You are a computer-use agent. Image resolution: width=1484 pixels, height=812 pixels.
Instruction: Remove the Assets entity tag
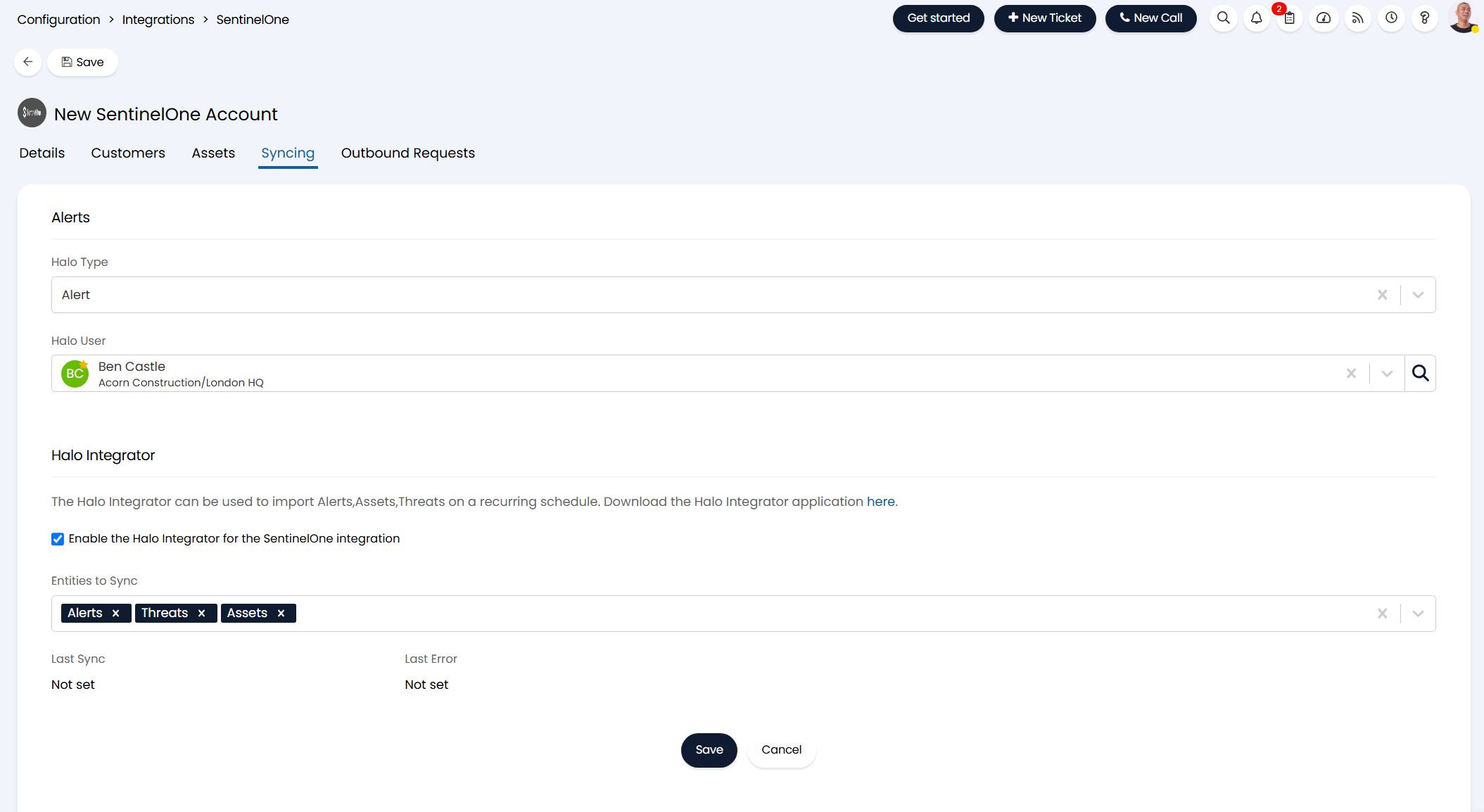[281, 613]
